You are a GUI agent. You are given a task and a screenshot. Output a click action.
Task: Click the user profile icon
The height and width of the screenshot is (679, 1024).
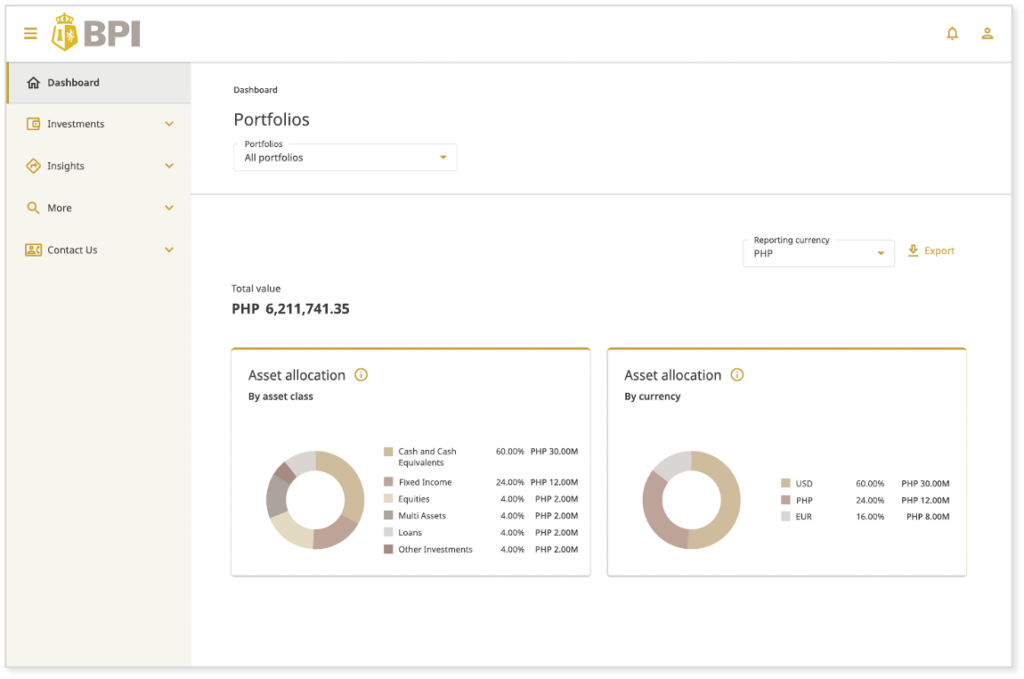pyautogui.click(x=988, y=33)
